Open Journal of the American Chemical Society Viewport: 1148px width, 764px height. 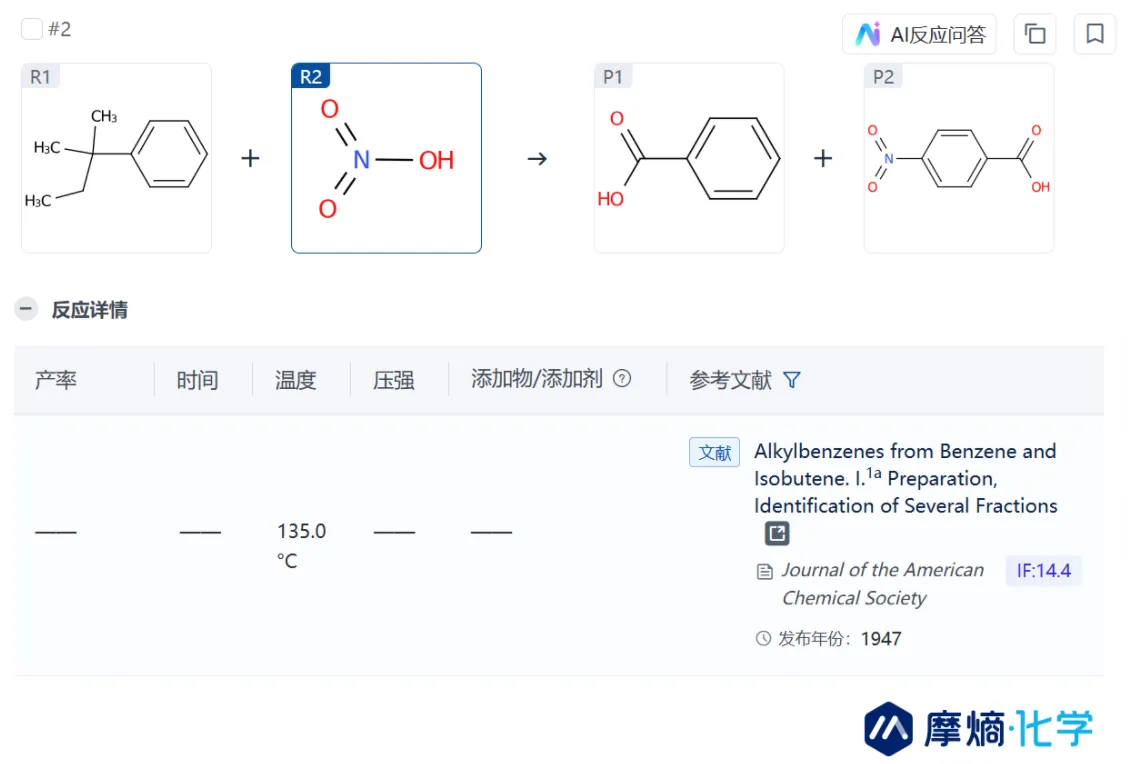(882, 584)
